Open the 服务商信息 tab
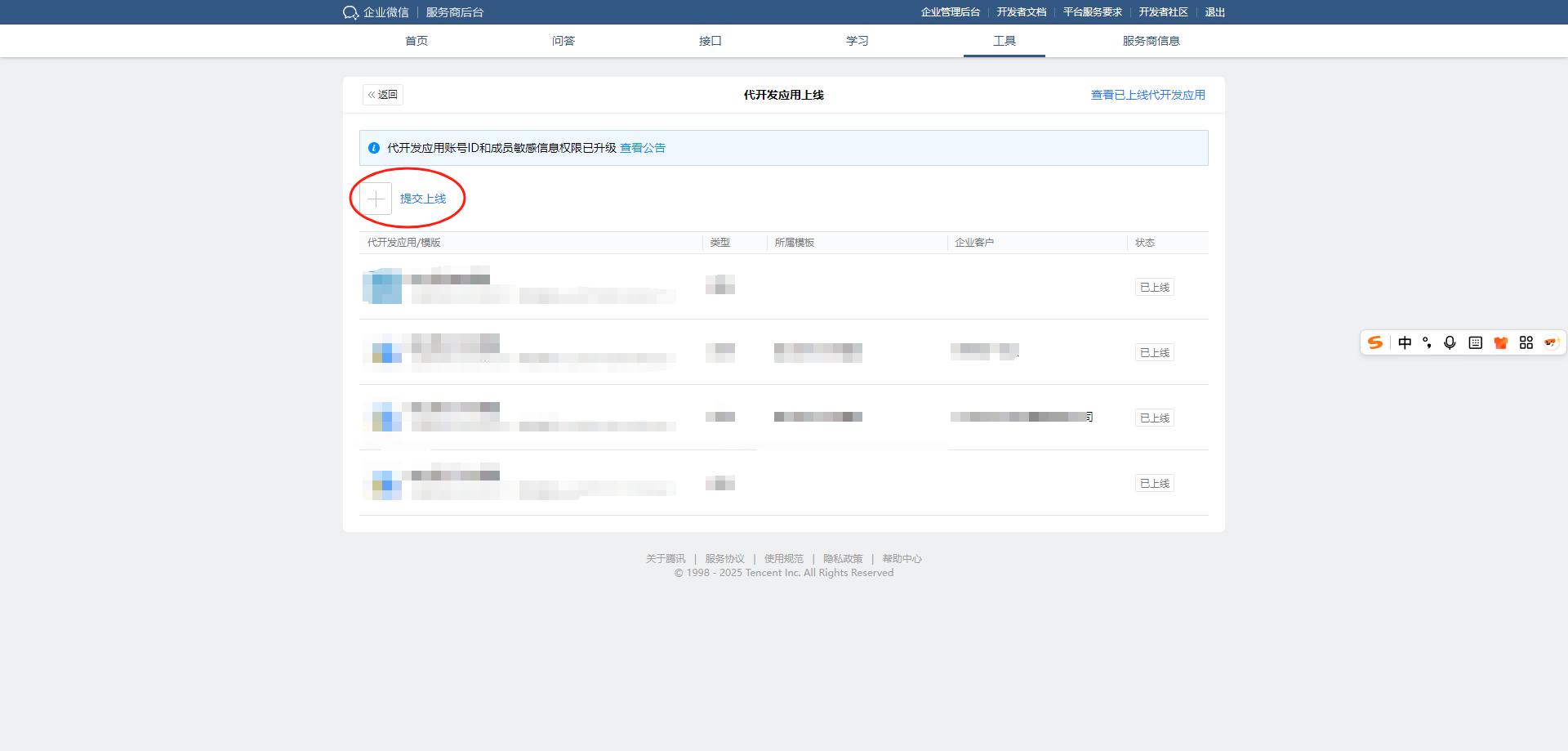This screenshot has width=1568, height=751. (x=1151, y=41)
